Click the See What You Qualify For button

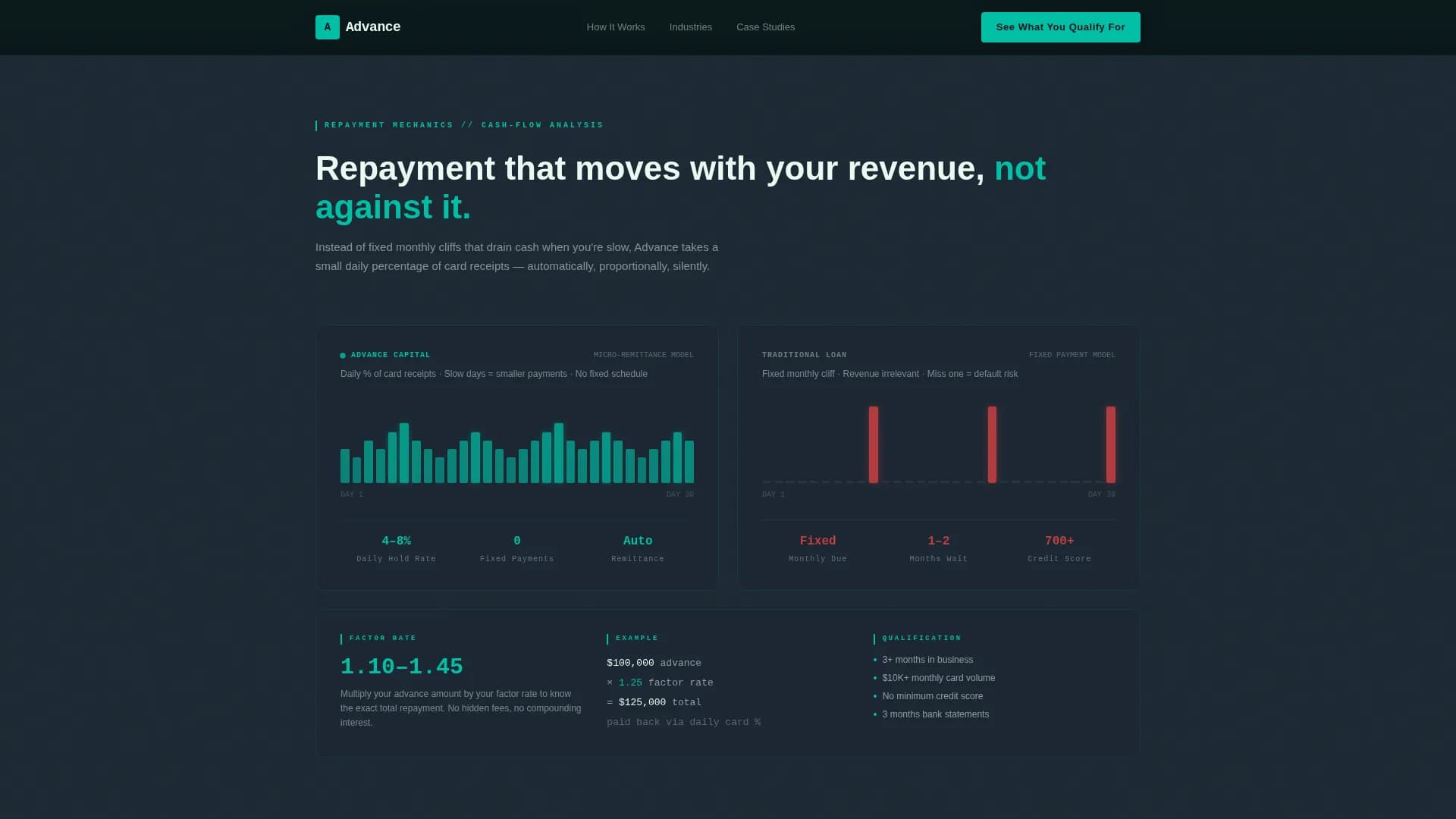click(1060, 27)
